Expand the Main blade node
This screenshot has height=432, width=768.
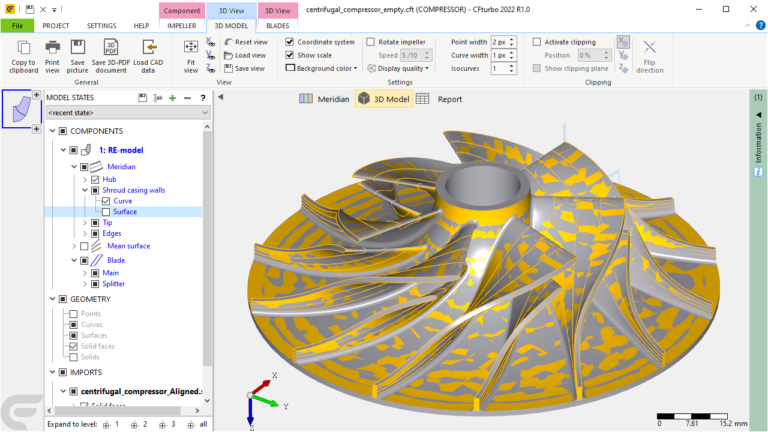tap(85, 273)
